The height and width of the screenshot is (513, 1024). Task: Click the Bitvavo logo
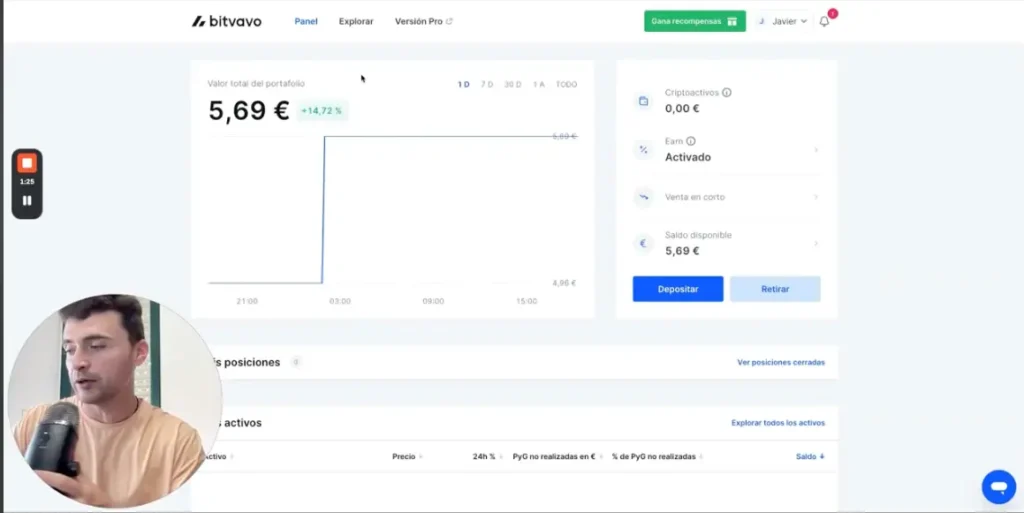[x=227, y=22]
